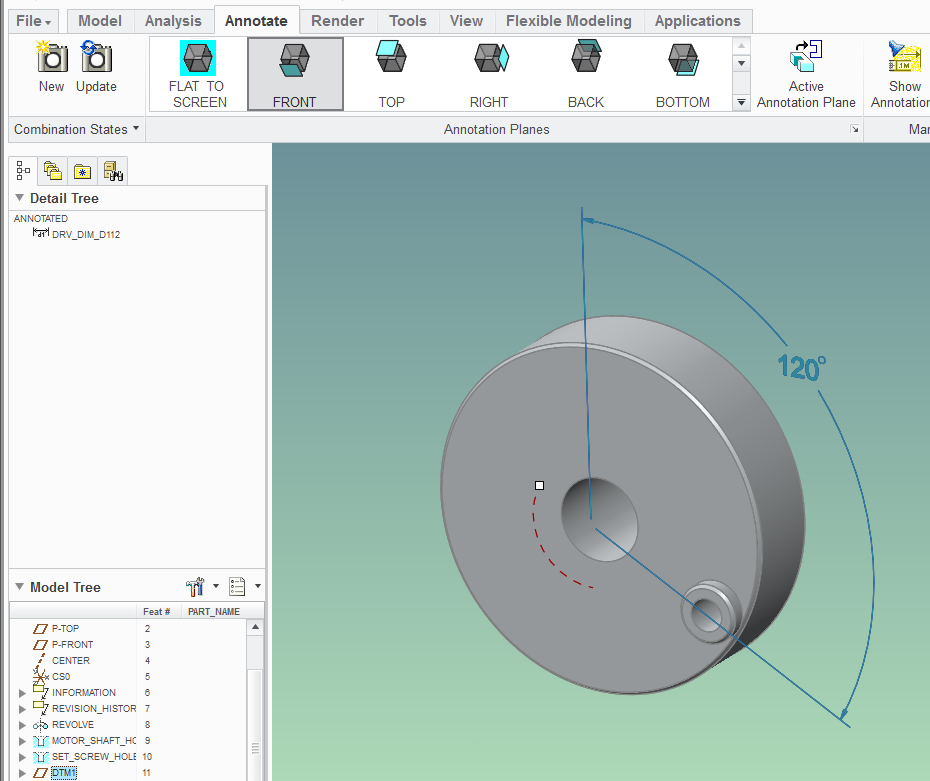Switch to the Model ribbon tab

(x=100, y=21)
